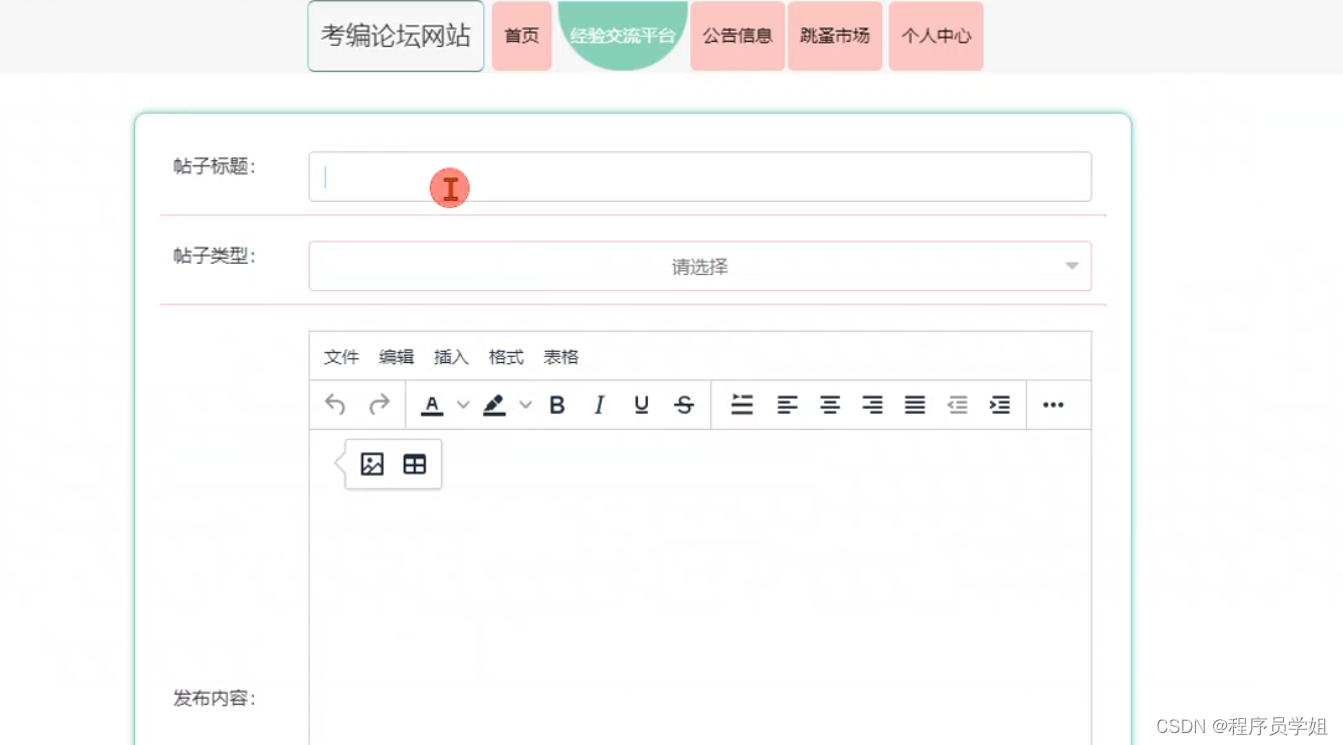1343x745 pixels.
Task: Redo the last undone edit
Action: tap(379, 405)
